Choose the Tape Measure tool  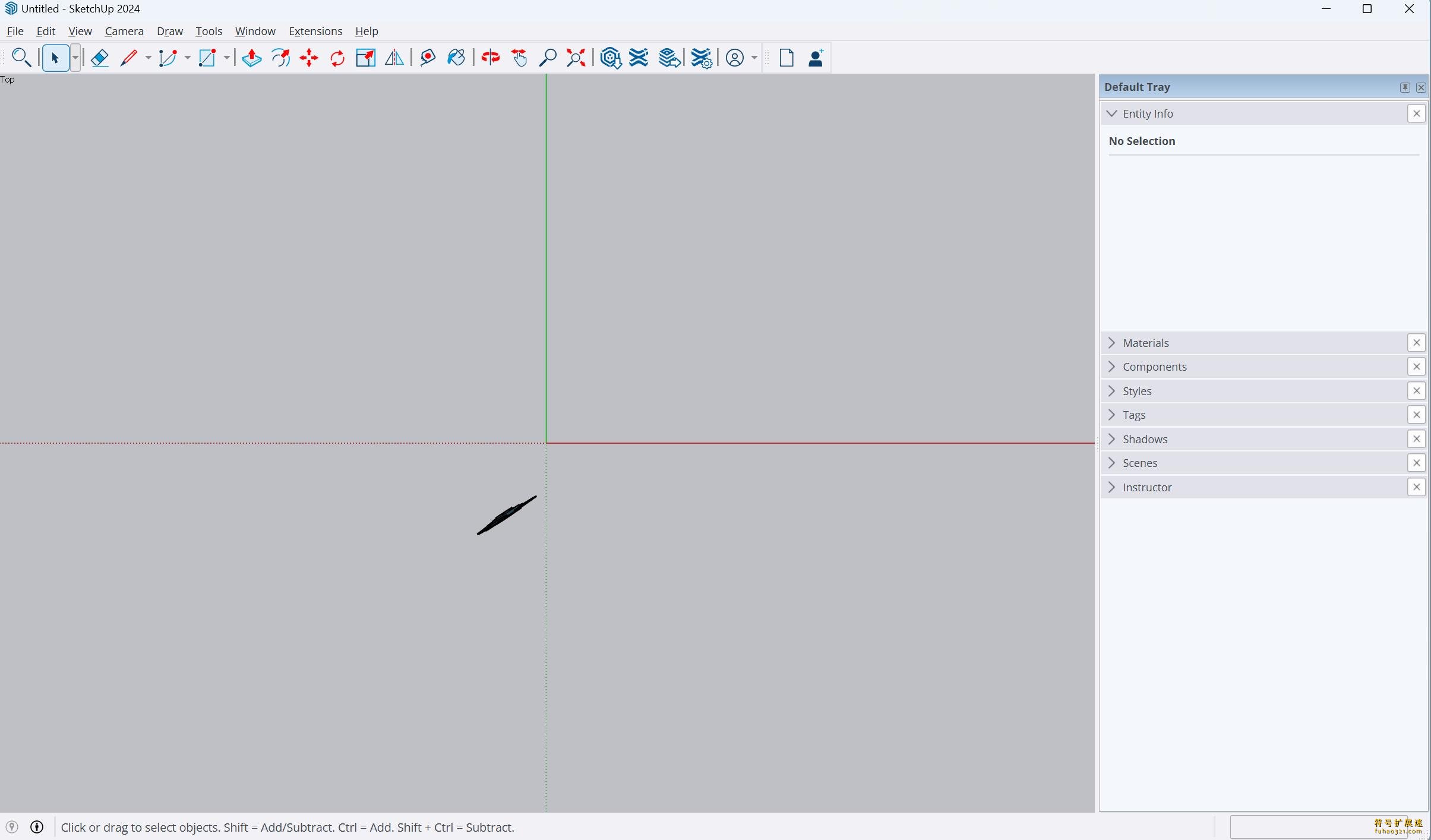(x=428, y=58)
